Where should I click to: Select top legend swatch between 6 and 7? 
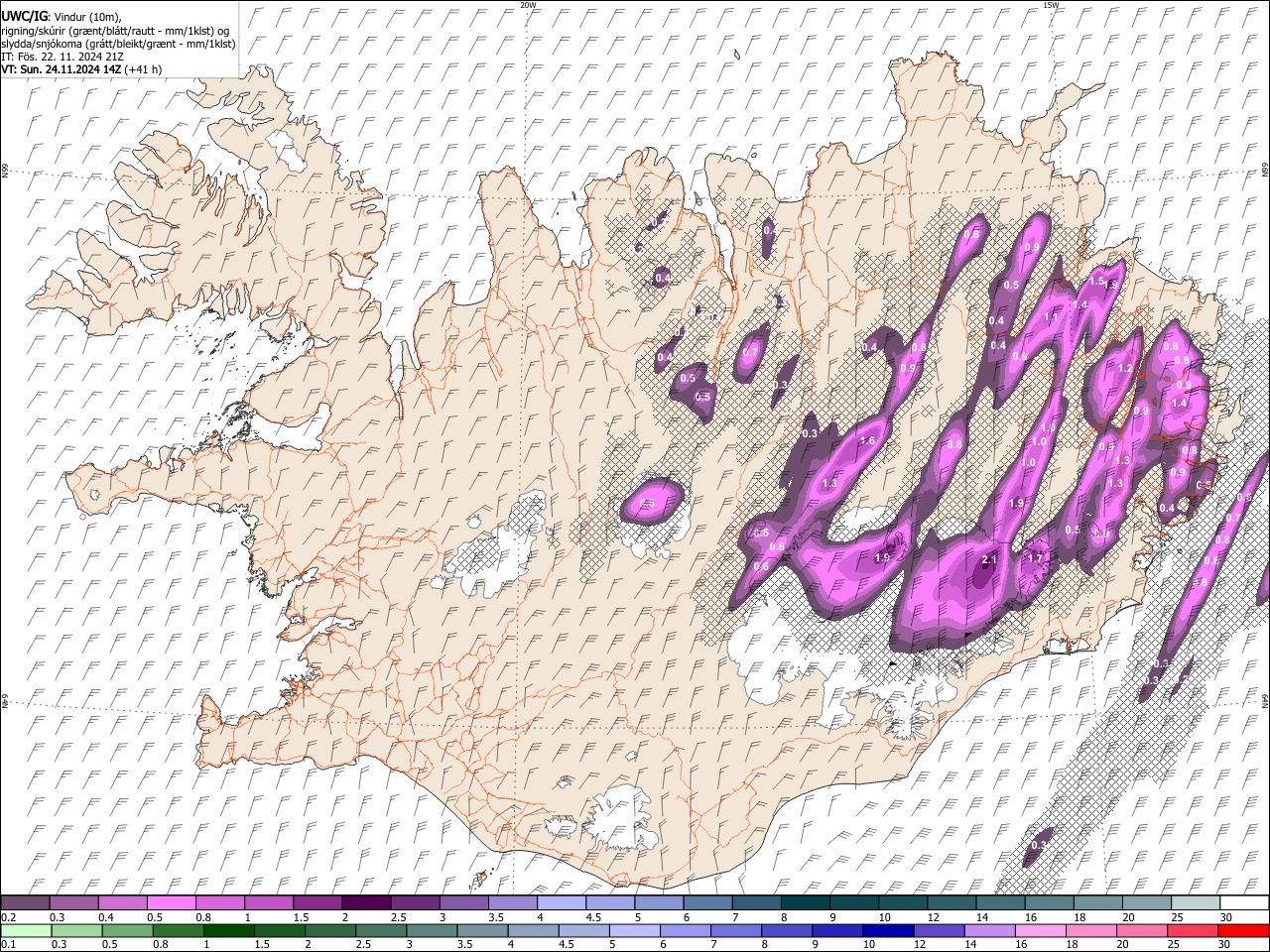coord(707,903)
